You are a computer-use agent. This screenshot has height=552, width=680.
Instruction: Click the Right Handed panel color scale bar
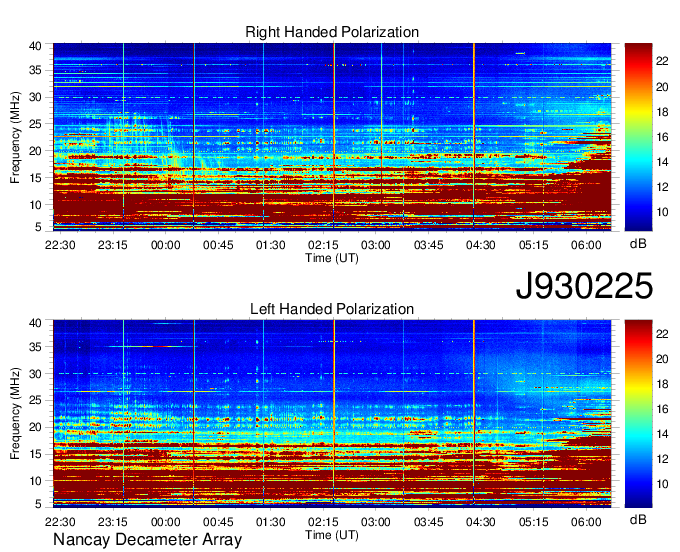[x=638, y=137]
